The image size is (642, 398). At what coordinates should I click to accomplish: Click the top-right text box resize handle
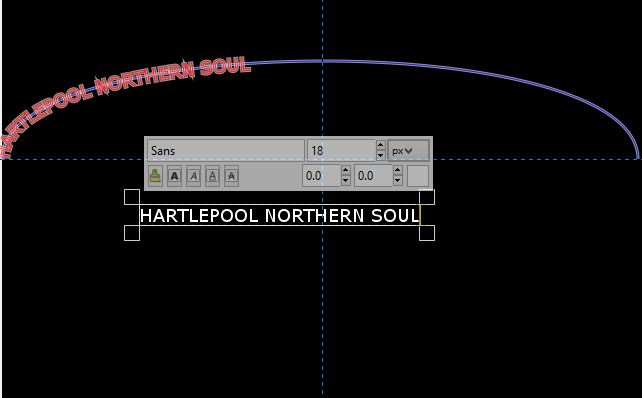[427, 197]
